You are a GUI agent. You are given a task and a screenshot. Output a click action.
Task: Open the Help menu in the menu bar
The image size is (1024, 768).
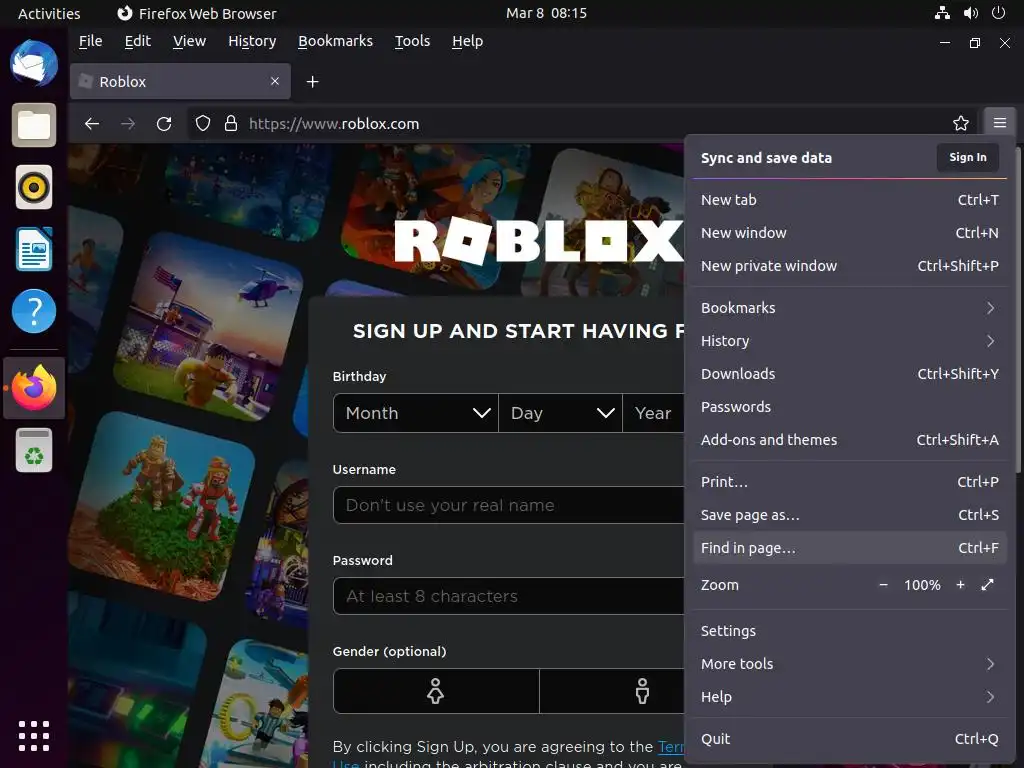(x=467, y=41)
